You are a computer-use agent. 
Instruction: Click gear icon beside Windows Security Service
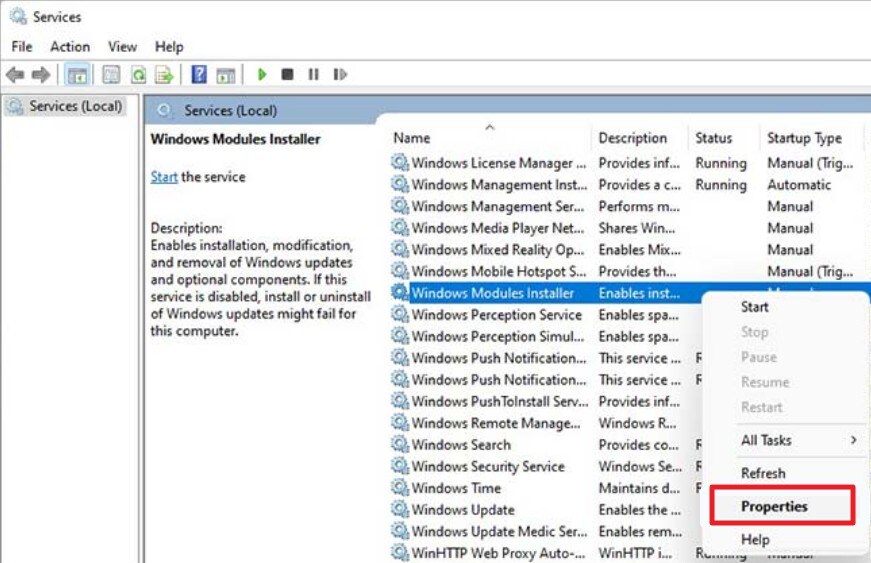pyautogui.click(x=399, y=466)
